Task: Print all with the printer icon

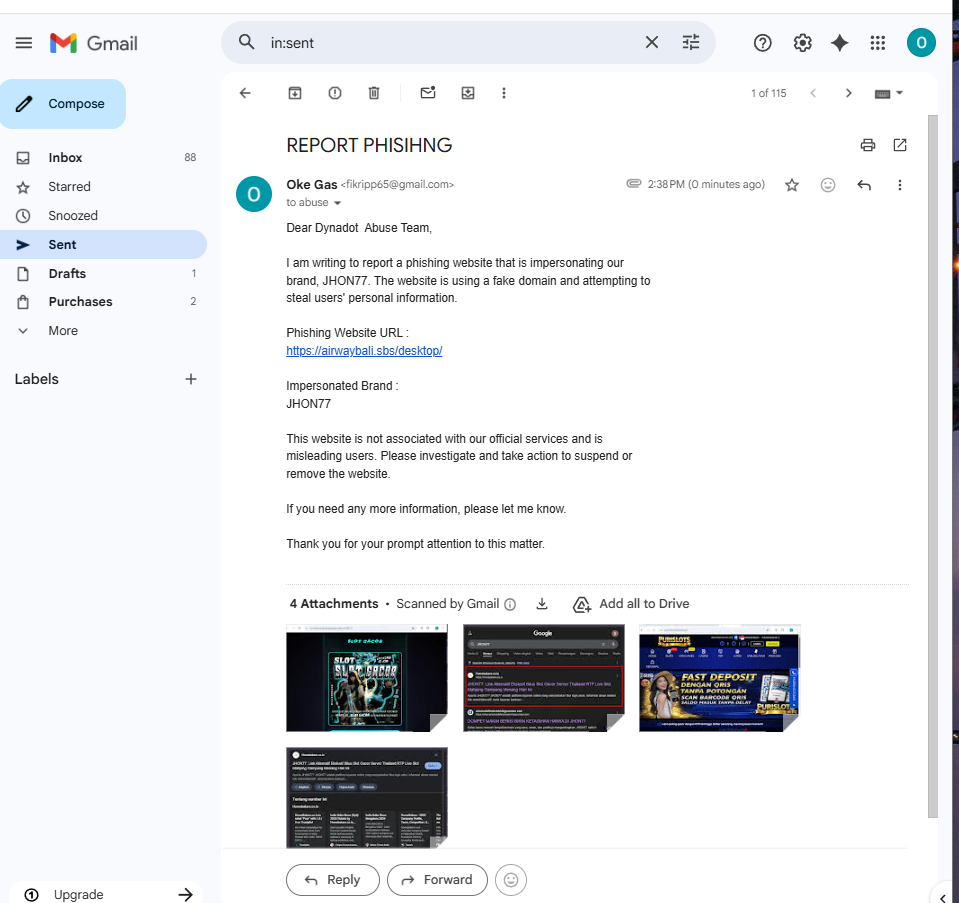Action: 867,145
